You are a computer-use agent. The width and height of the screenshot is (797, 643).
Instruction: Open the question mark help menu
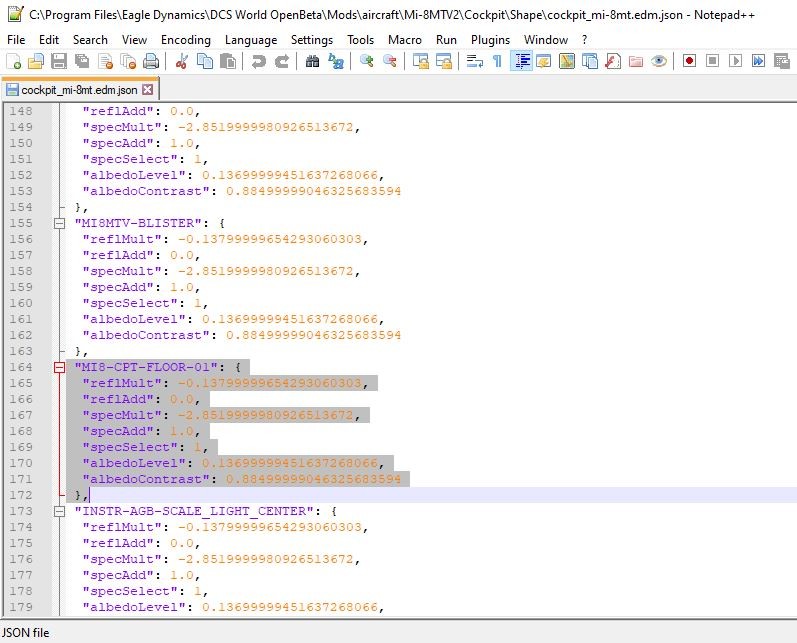(x=585, y=40)
